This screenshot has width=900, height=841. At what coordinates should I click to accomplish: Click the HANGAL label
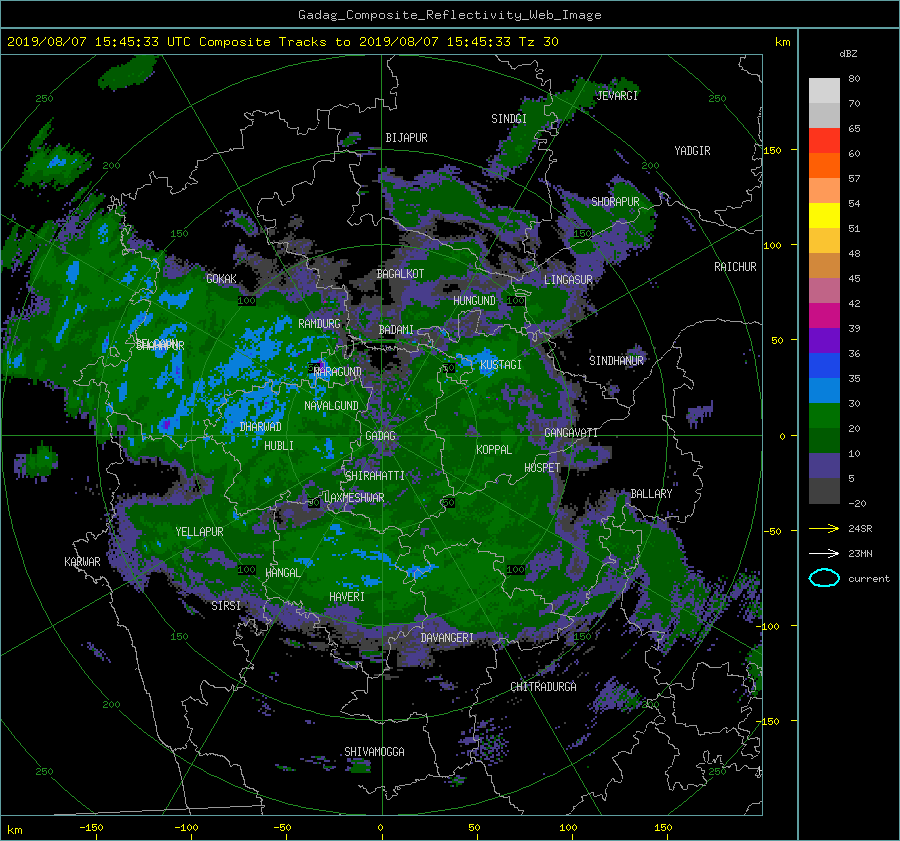[282, 573]
